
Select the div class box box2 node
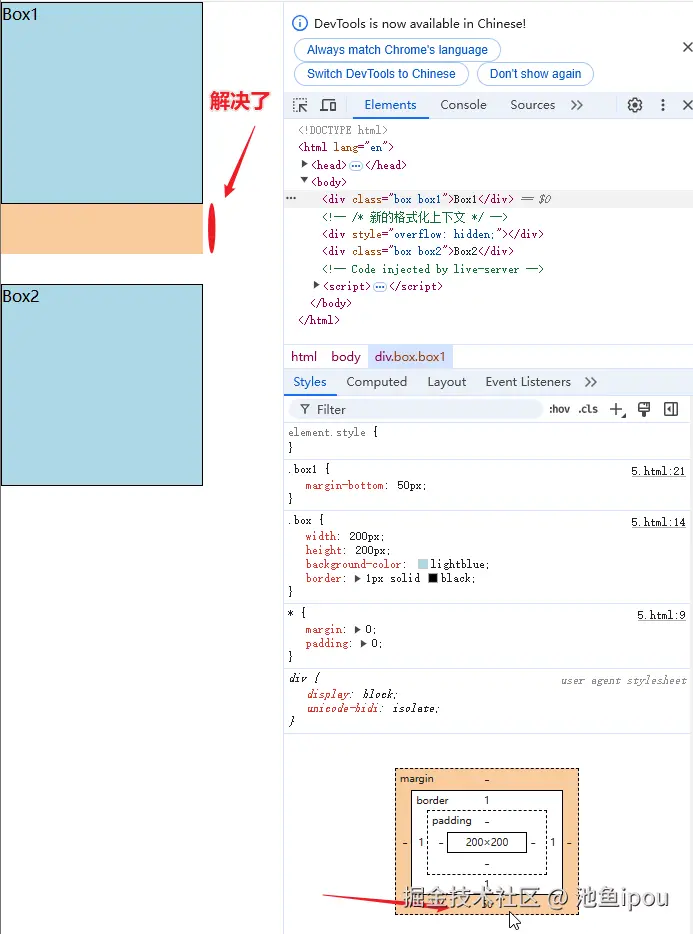click(x=418, y=251)
